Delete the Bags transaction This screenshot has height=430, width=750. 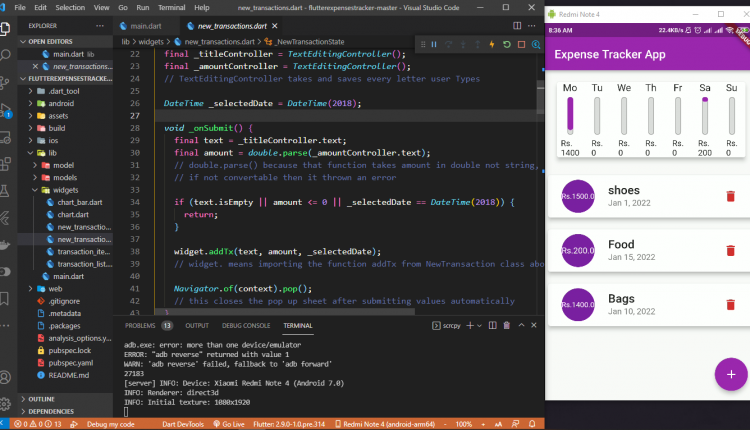pos(730,305)
